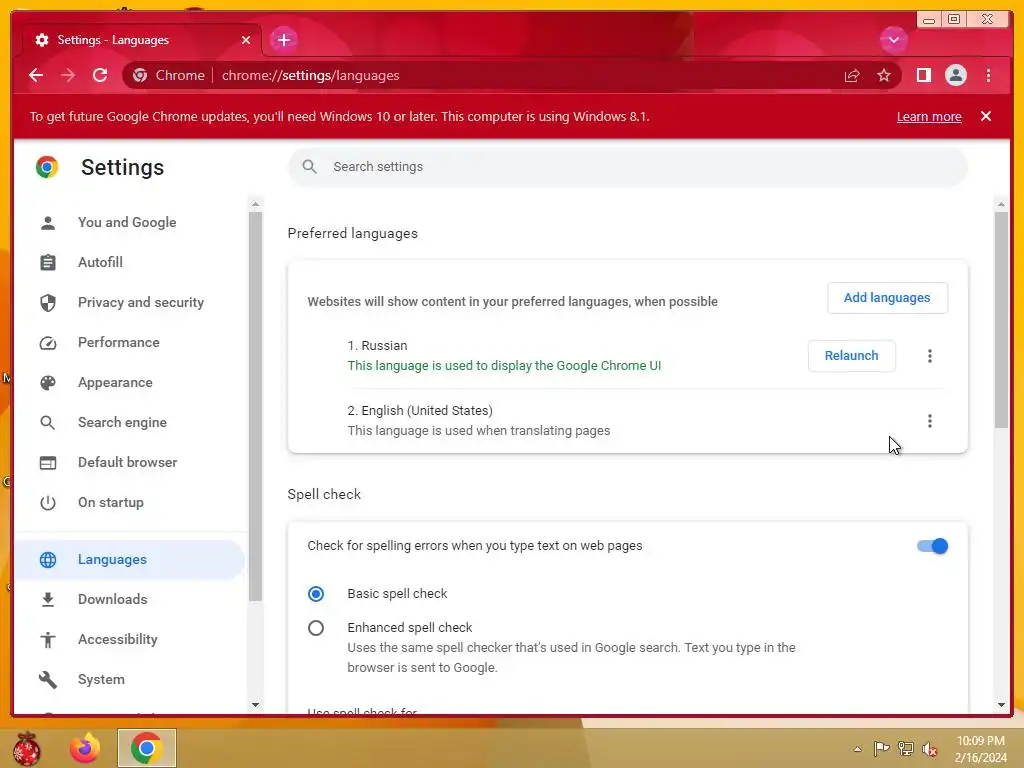Open System settings
This screenshot has width=1024, height=768.
tap(129, 679)
